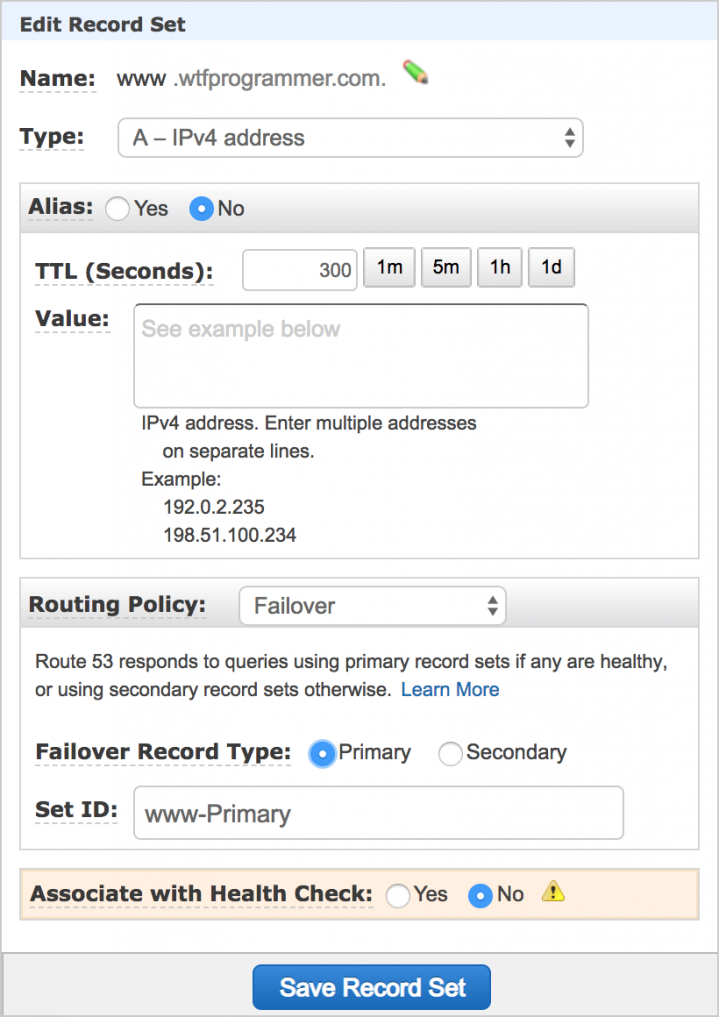The height and width of the screenshot is (1024, 719).
Task: Open the Routing Policy Failover dropdown
Action: tap(372, 606)
